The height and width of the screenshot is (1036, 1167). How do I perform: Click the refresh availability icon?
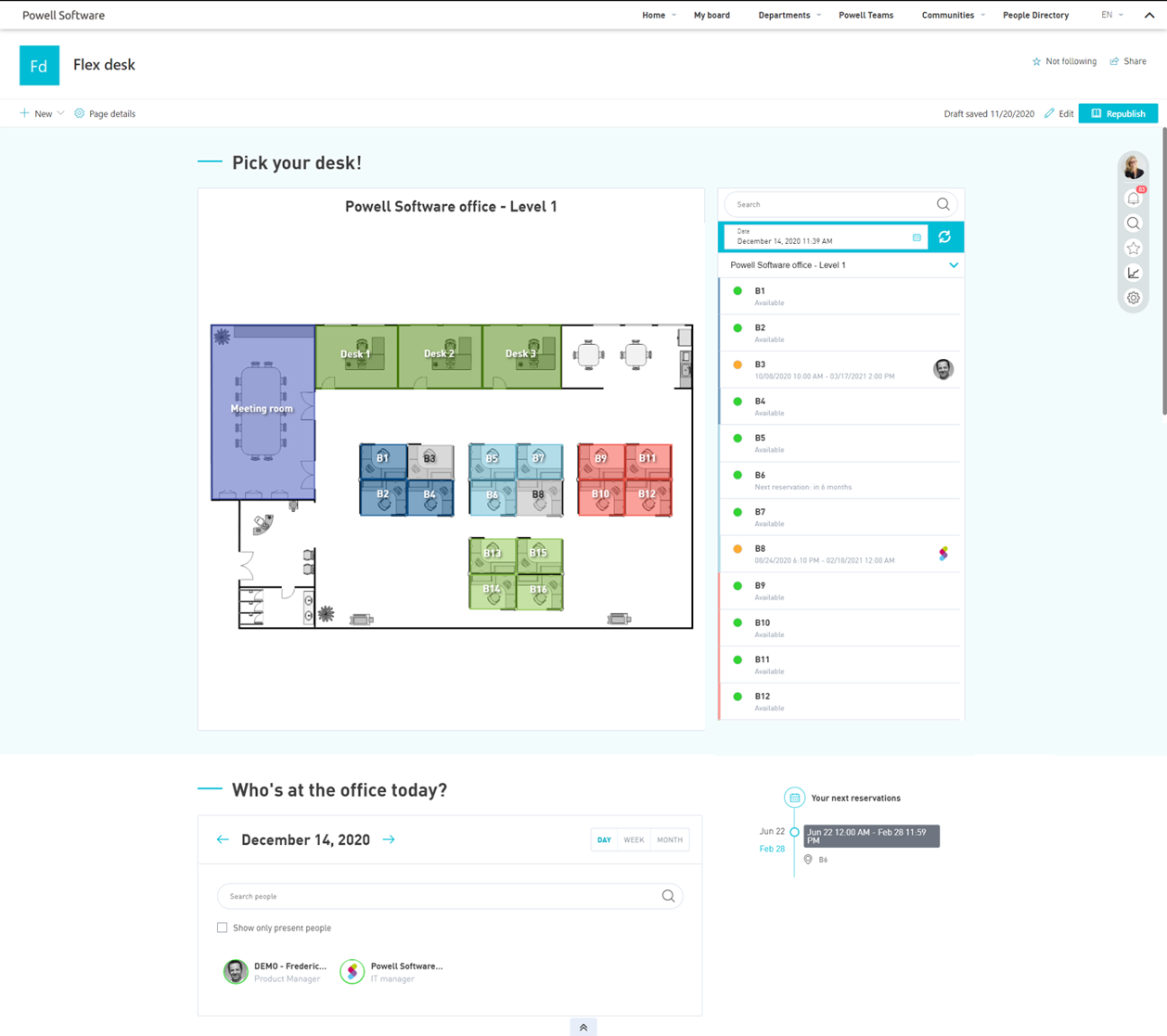(944, 237)
